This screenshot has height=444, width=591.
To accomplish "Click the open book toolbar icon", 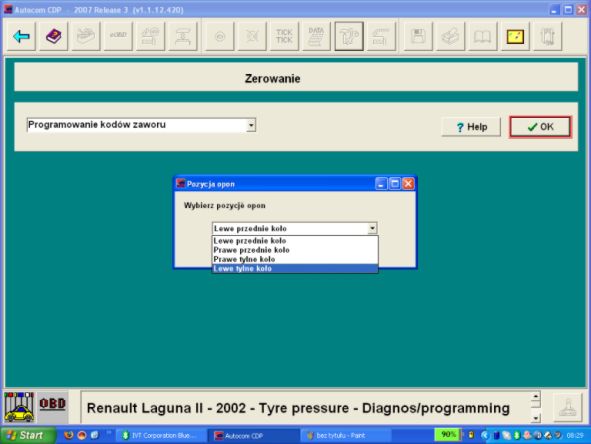I will [482, 37].
